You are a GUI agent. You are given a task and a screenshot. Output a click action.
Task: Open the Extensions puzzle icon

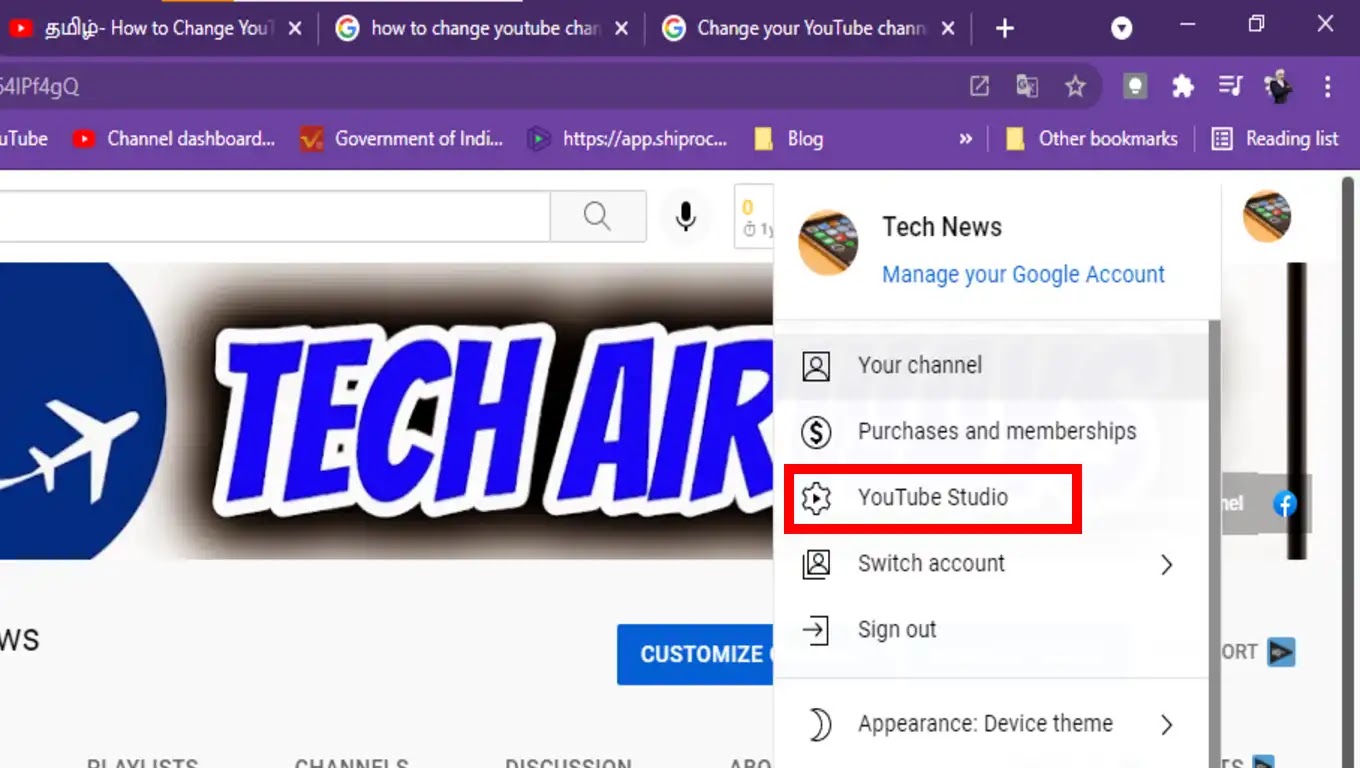pyautogui.click(x=1183, y=87)
